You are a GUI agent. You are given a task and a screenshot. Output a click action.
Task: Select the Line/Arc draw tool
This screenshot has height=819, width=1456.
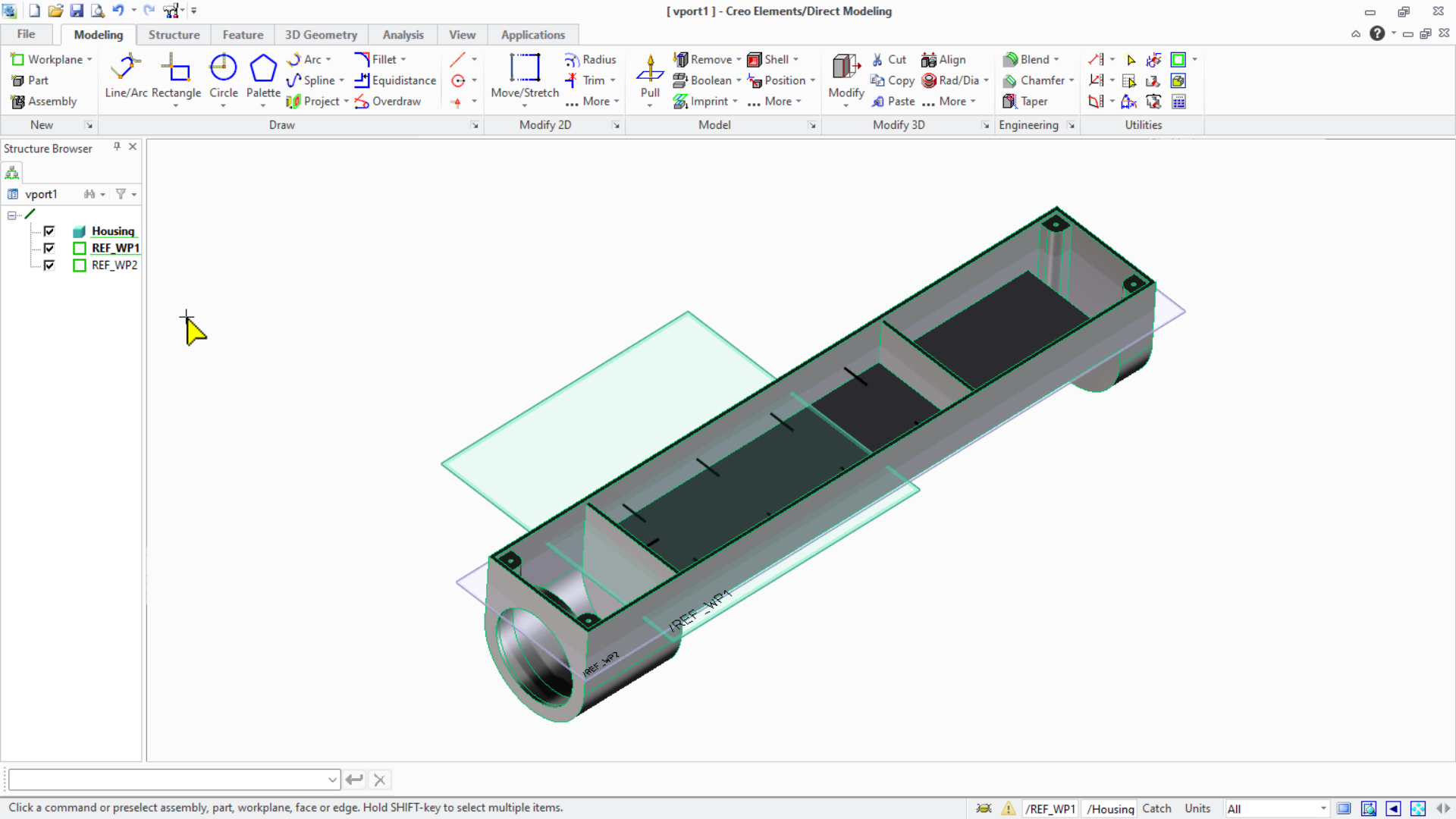click(126, 76)
